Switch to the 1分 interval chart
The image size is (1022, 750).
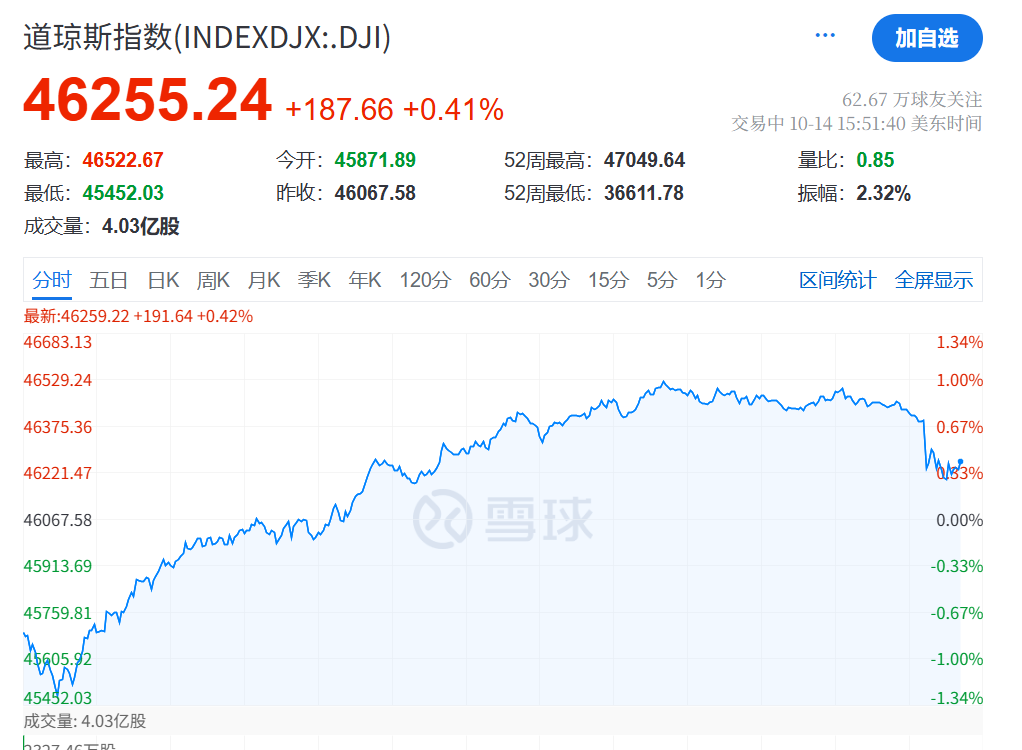coord(710,280)
